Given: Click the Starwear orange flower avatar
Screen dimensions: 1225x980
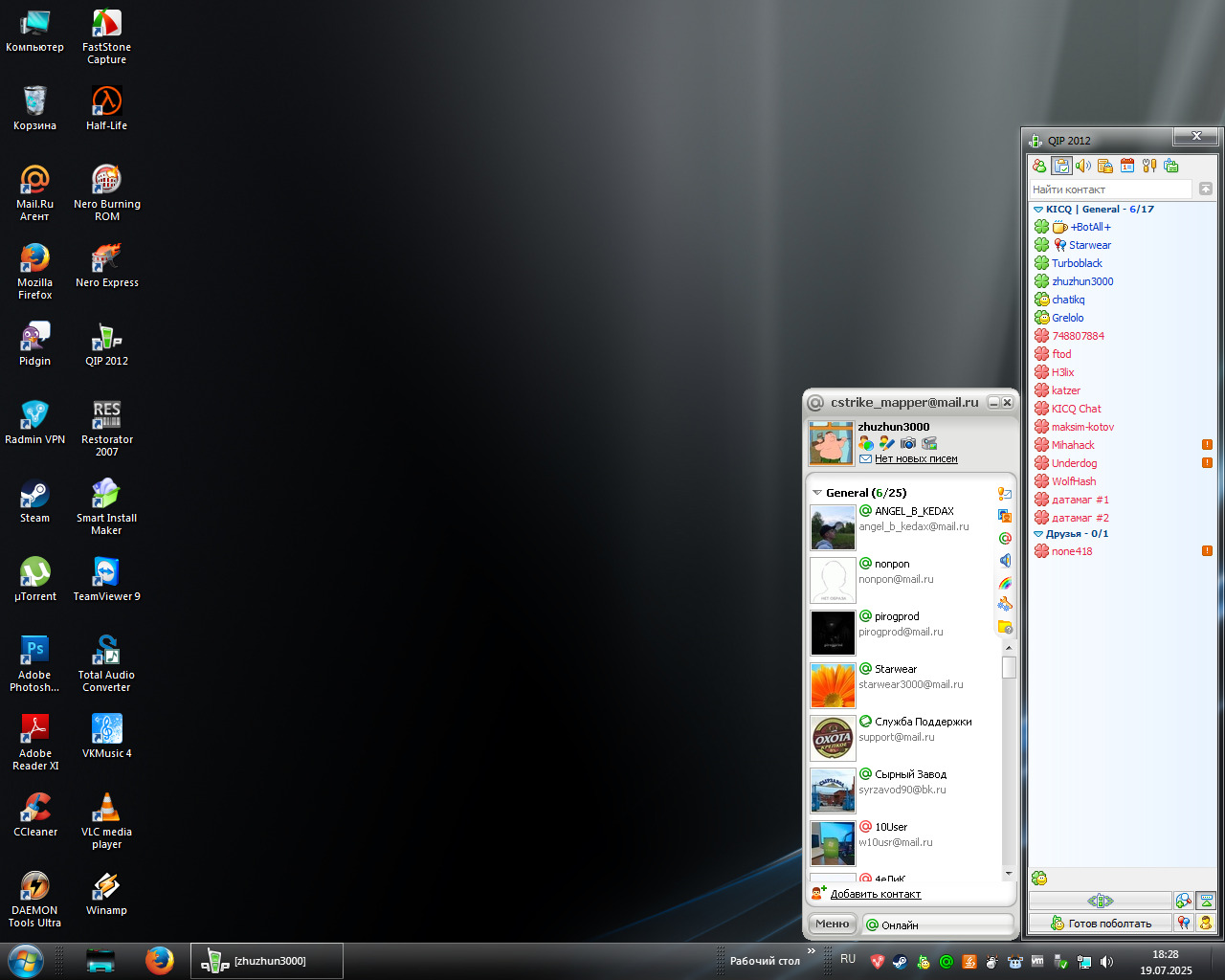Looking at the screenshot, I should [x=833, y=686].
